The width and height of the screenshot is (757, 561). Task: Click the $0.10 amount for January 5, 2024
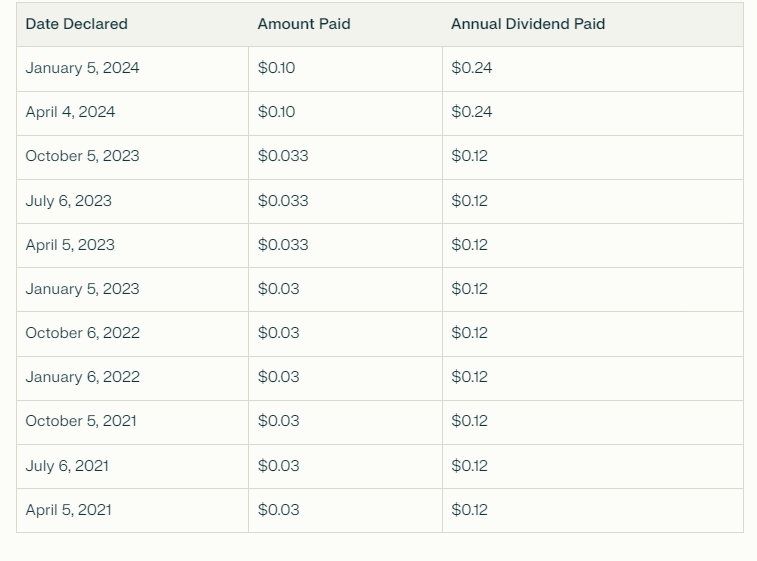coord(277,68)
